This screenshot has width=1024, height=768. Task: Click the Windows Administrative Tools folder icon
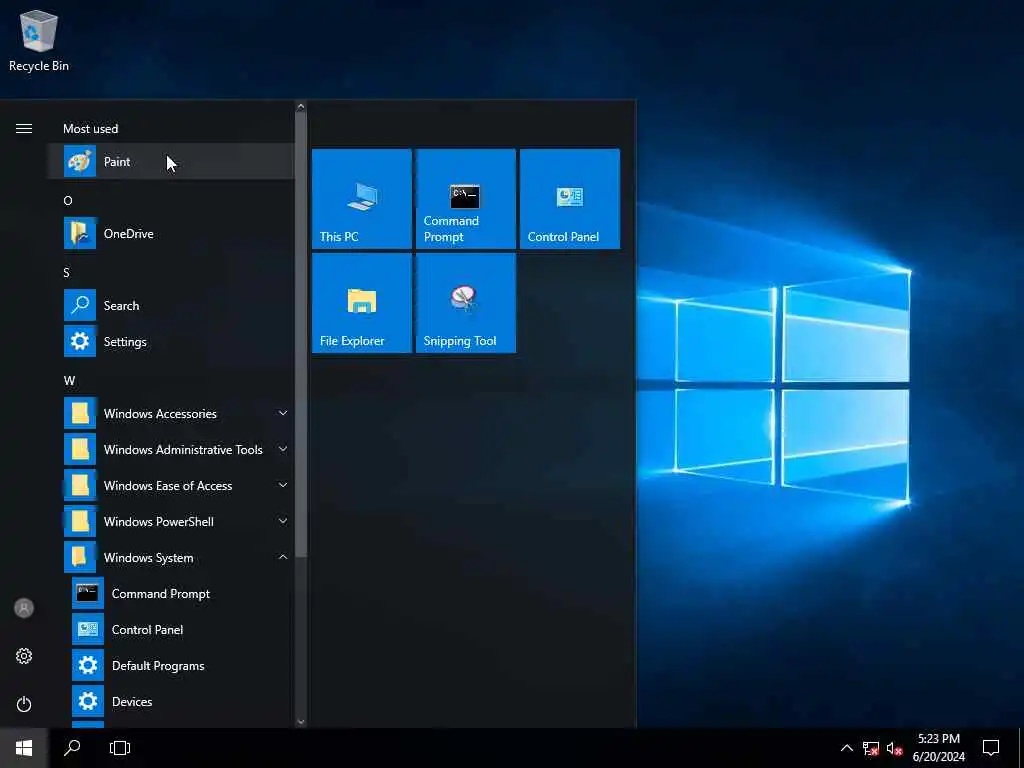point(80,449)
